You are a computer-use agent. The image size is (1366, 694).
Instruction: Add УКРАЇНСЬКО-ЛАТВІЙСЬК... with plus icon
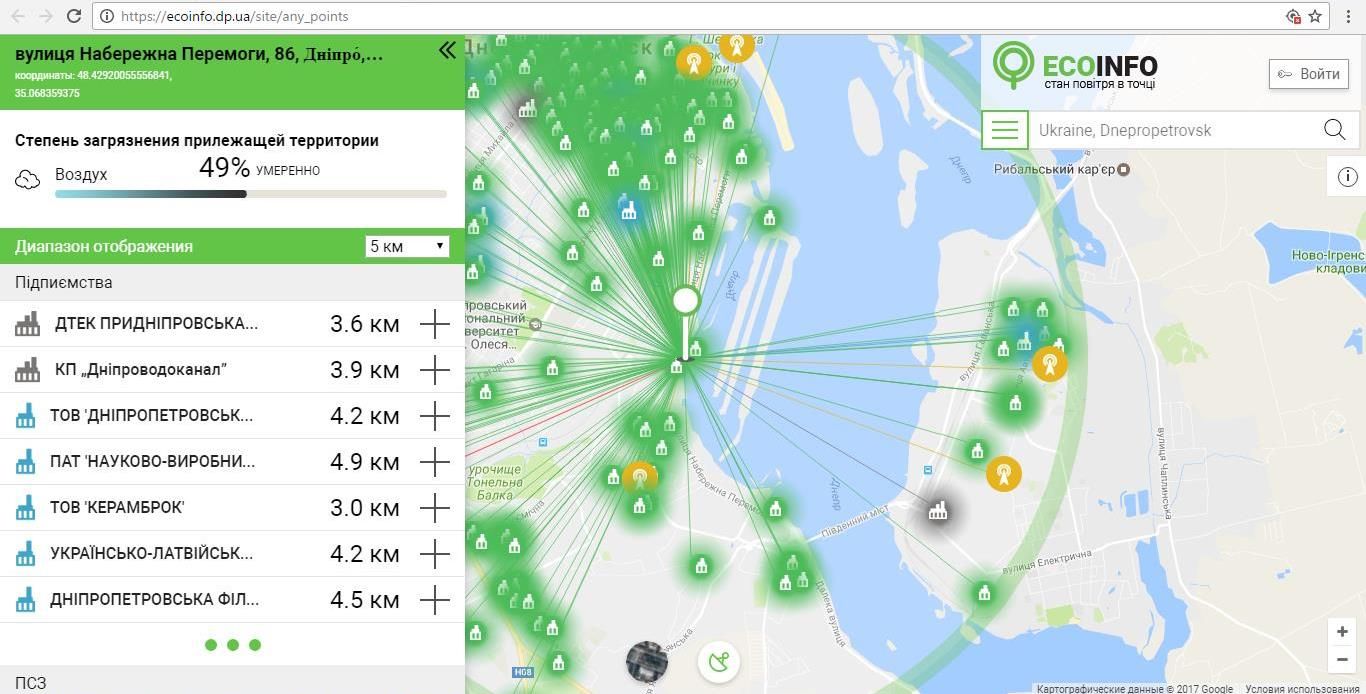coord(435,554)
